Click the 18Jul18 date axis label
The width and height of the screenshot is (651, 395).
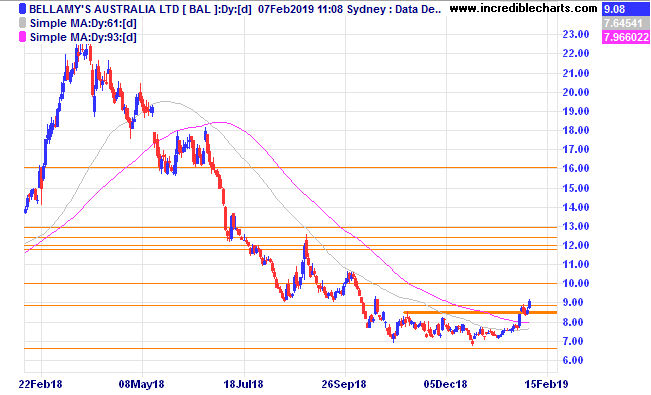click(x=243, y=384)
